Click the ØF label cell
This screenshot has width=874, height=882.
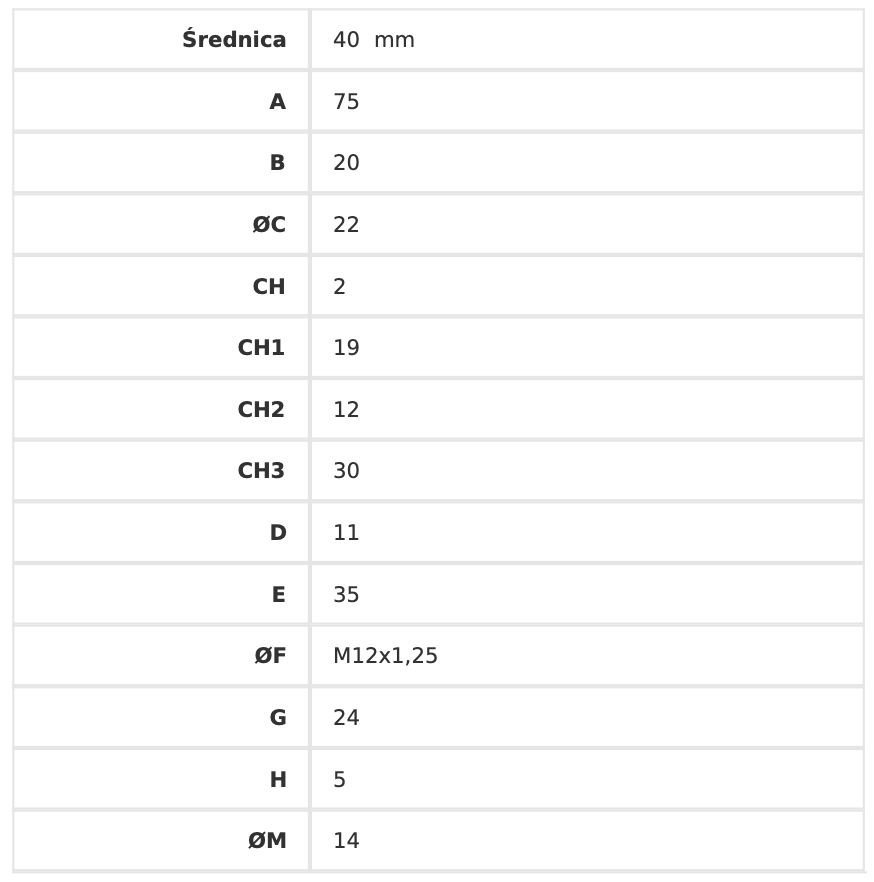pyautogui.click(x=270, y=656)
